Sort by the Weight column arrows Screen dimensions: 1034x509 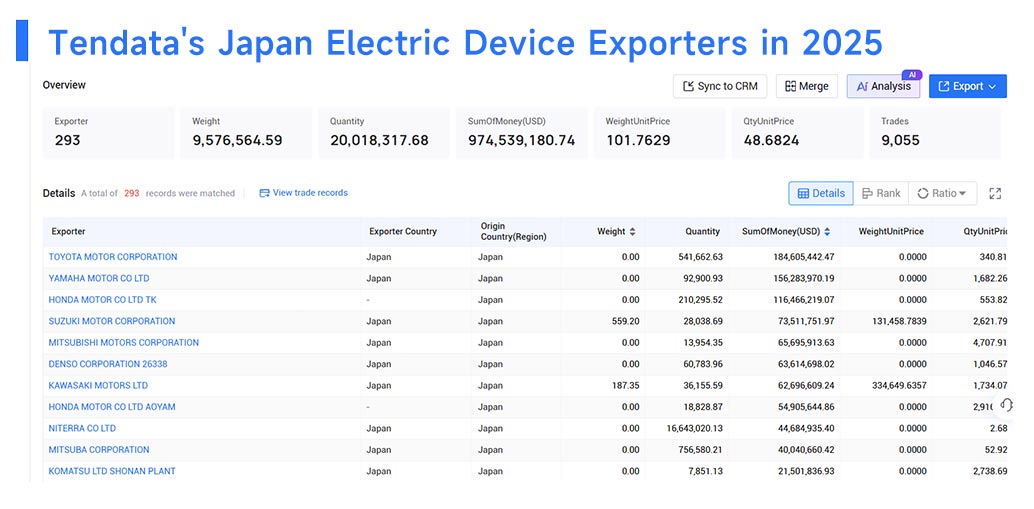[632, 231]
